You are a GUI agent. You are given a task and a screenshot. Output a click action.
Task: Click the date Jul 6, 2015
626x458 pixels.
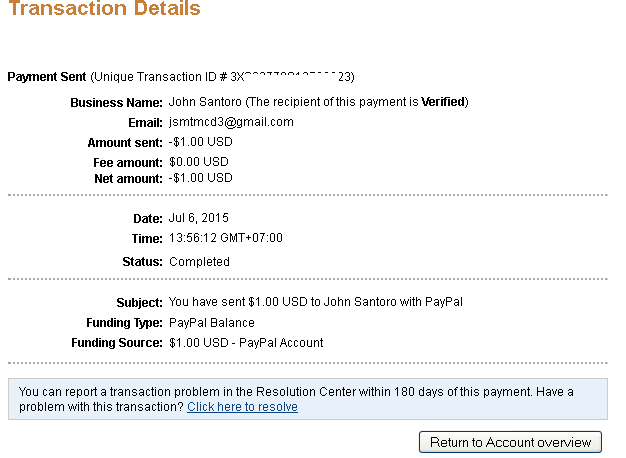point(199,218)
